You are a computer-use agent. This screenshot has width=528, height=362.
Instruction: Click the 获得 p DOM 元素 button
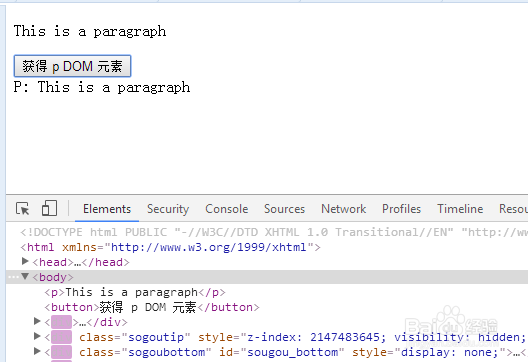(x=72, y=66)
